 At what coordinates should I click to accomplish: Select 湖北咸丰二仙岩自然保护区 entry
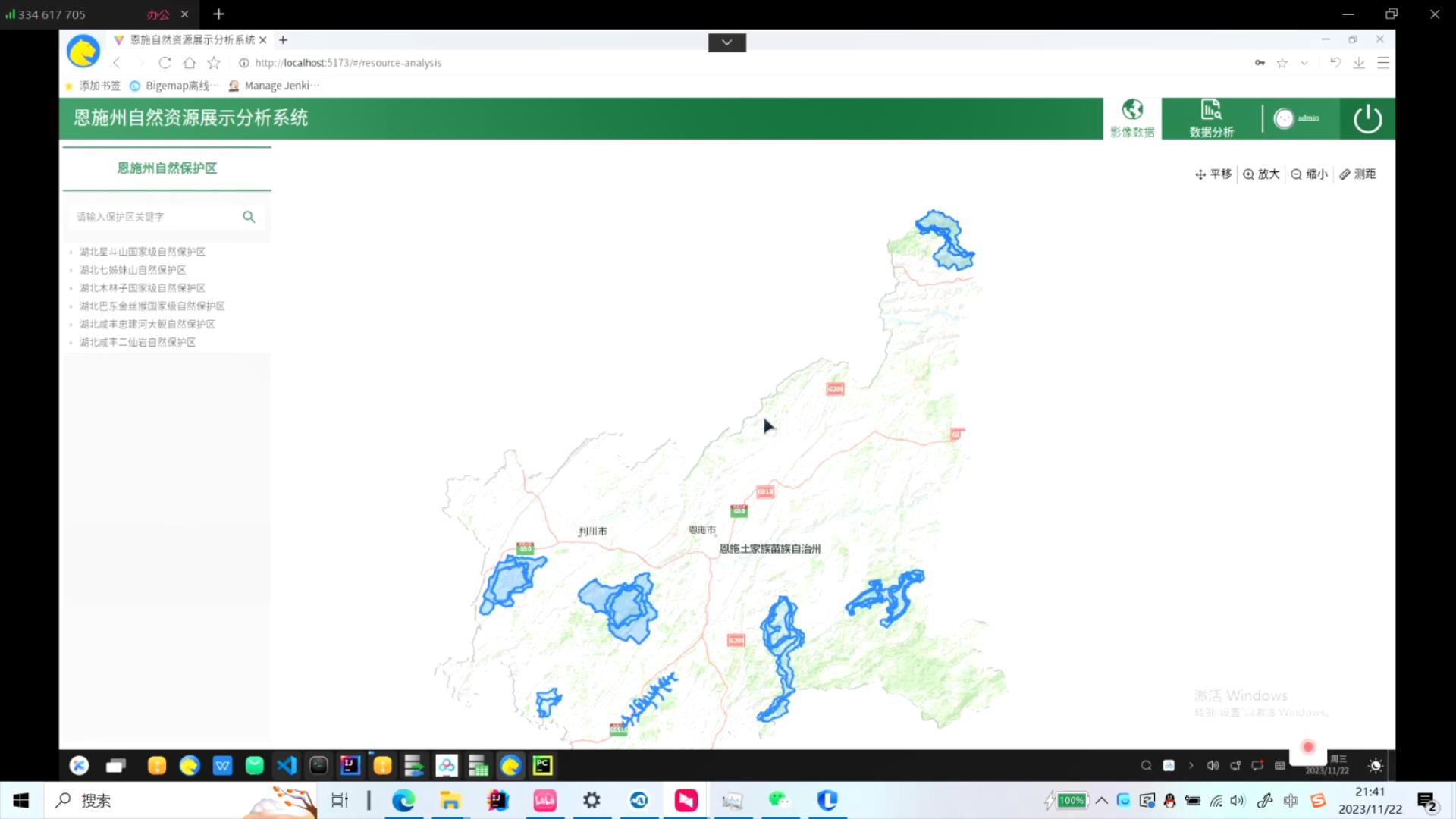point(137,343)
